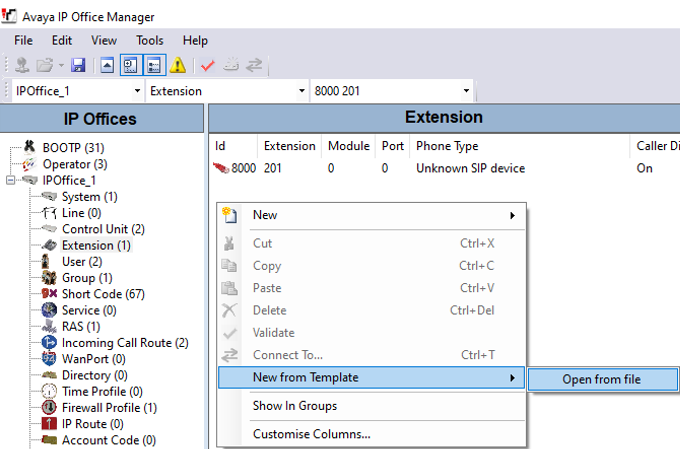680x449 pixels.
Task: Open the Edit menu
Action: [62, 40]
